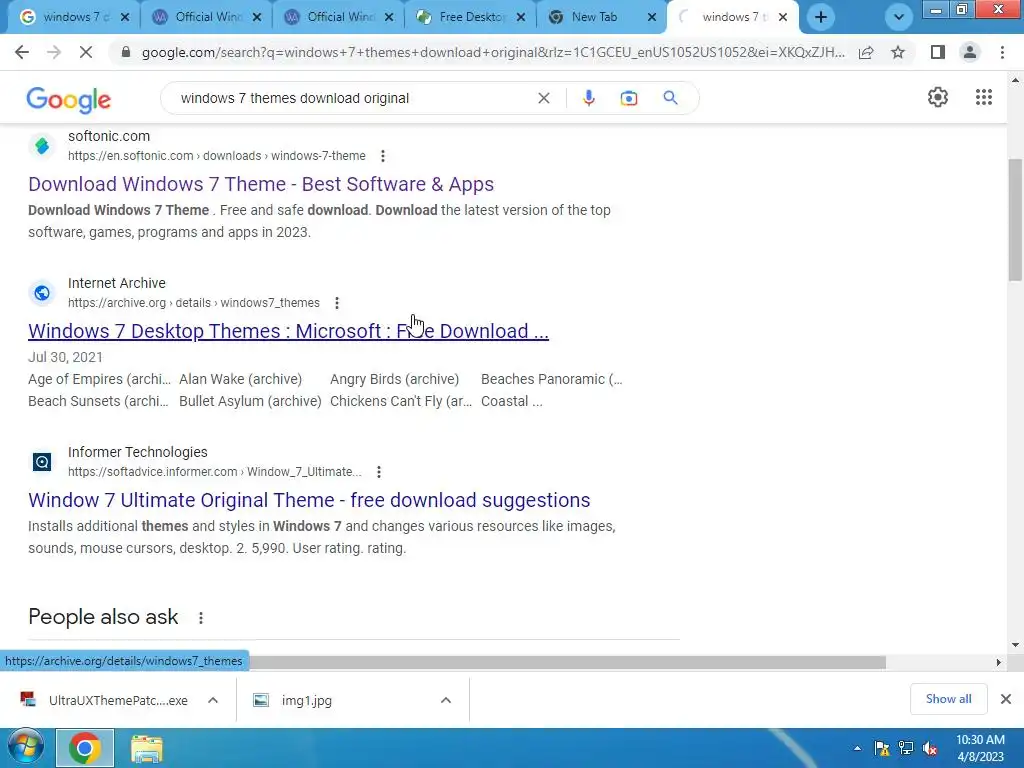The image size is (1024, 768).
Task: Open Download Windows 7 Theme softonic link
Action: point(261,184)
